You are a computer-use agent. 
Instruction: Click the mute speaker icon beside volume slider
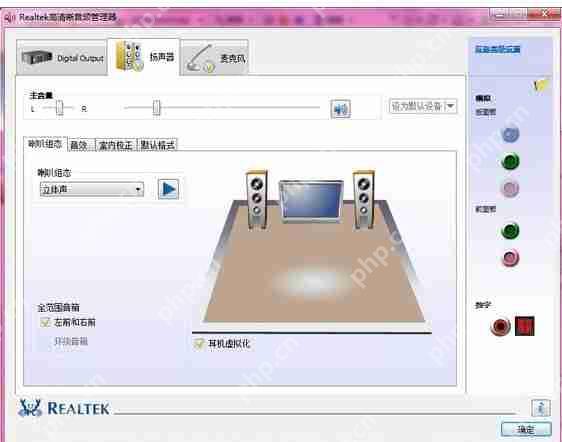point(340,109)
